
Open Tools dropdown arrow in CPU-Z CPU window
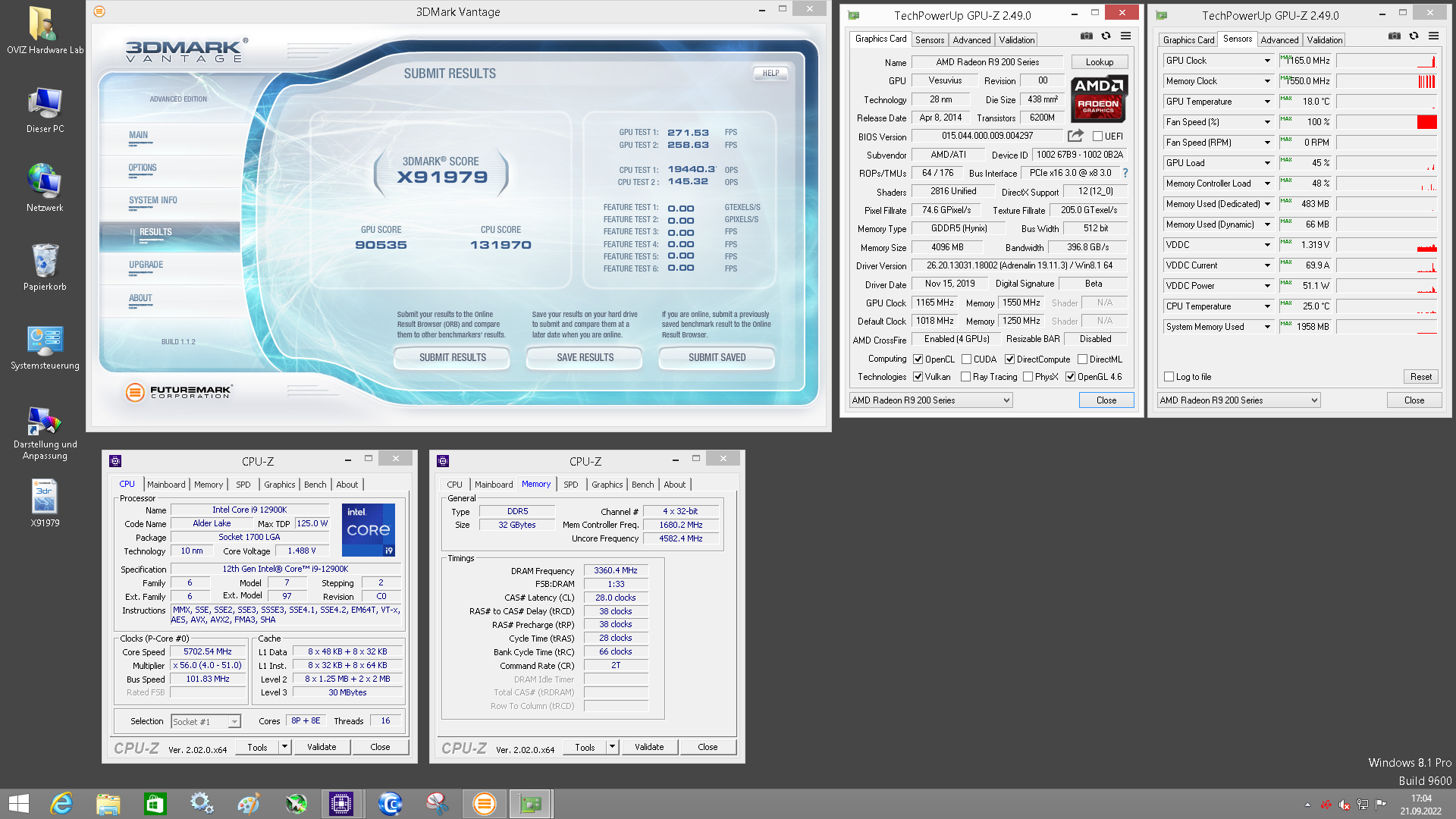(285, 747)
